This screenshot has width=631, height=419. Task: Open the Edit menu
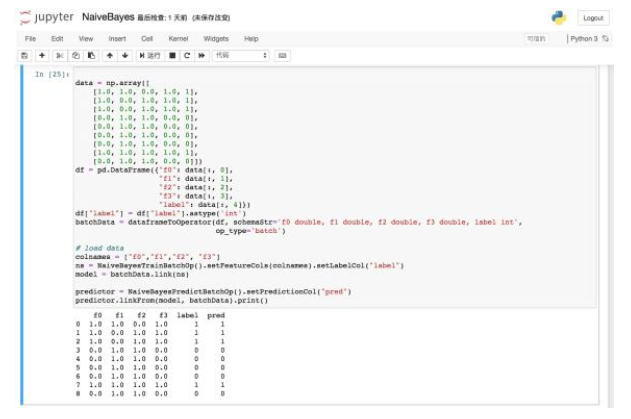coord(57,39)
